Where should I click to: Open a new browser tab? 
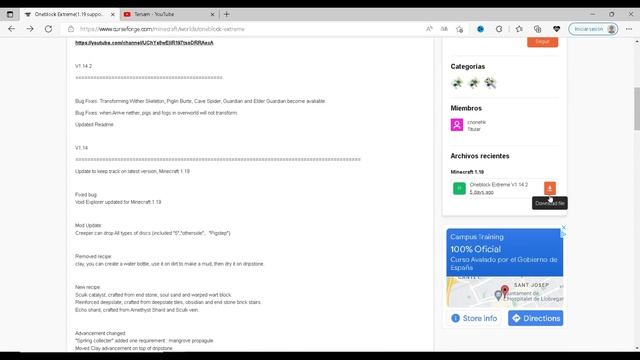227,14
